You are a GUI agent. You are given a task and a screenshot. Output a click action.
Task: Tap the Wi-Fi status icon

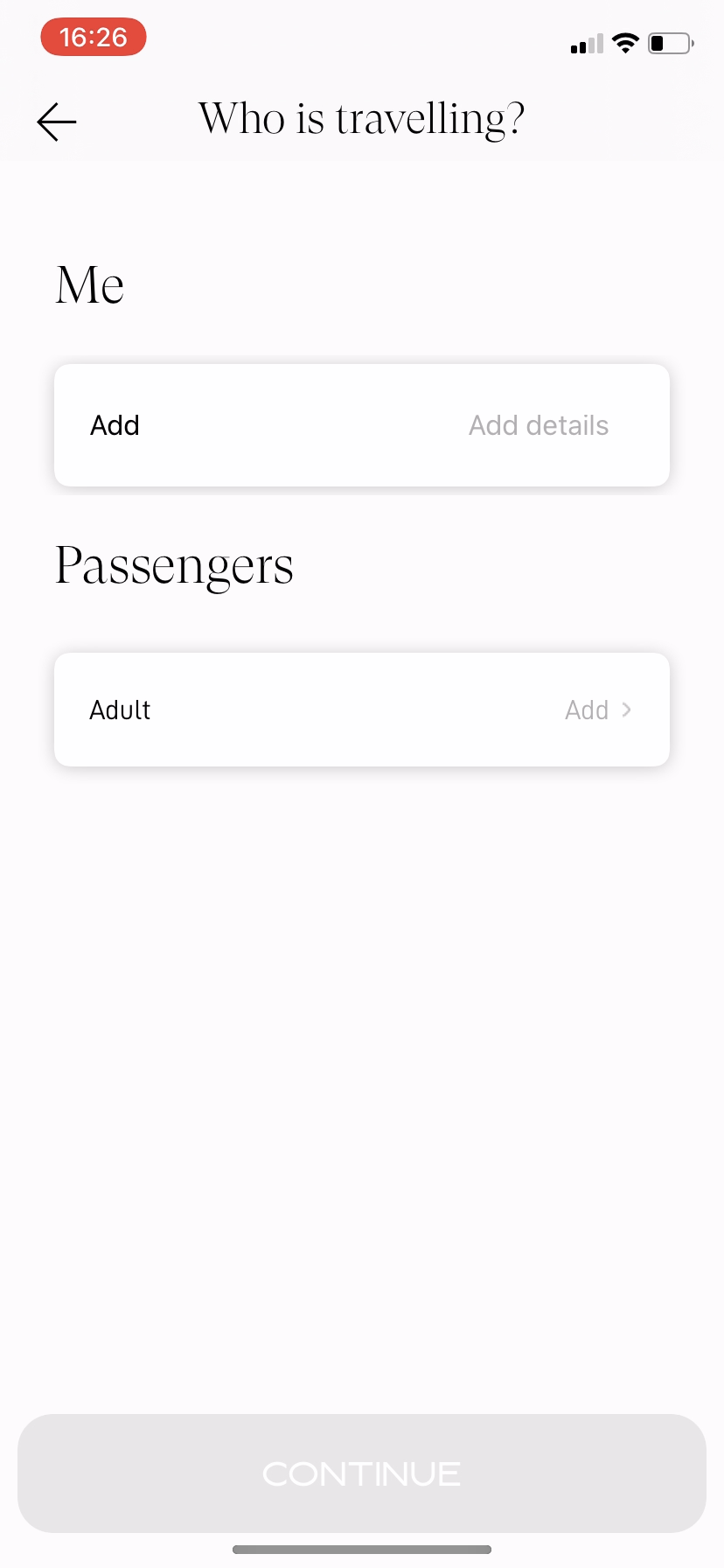[625, 43]
